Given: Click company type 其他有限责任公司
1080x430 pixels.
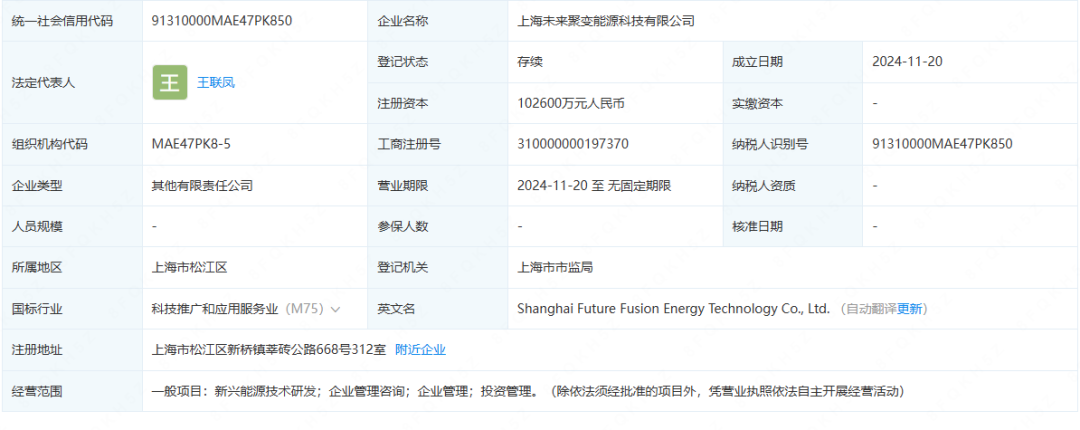Looking at the screenshot, I should (202, 185).
